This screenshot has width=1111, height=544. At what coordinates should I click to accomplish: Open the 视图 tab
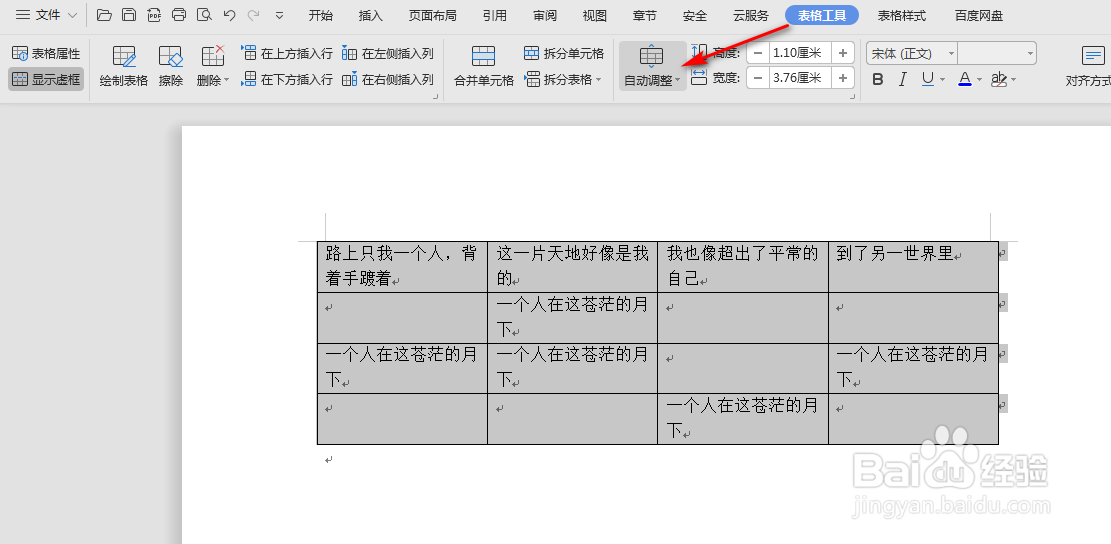[594, 16]
